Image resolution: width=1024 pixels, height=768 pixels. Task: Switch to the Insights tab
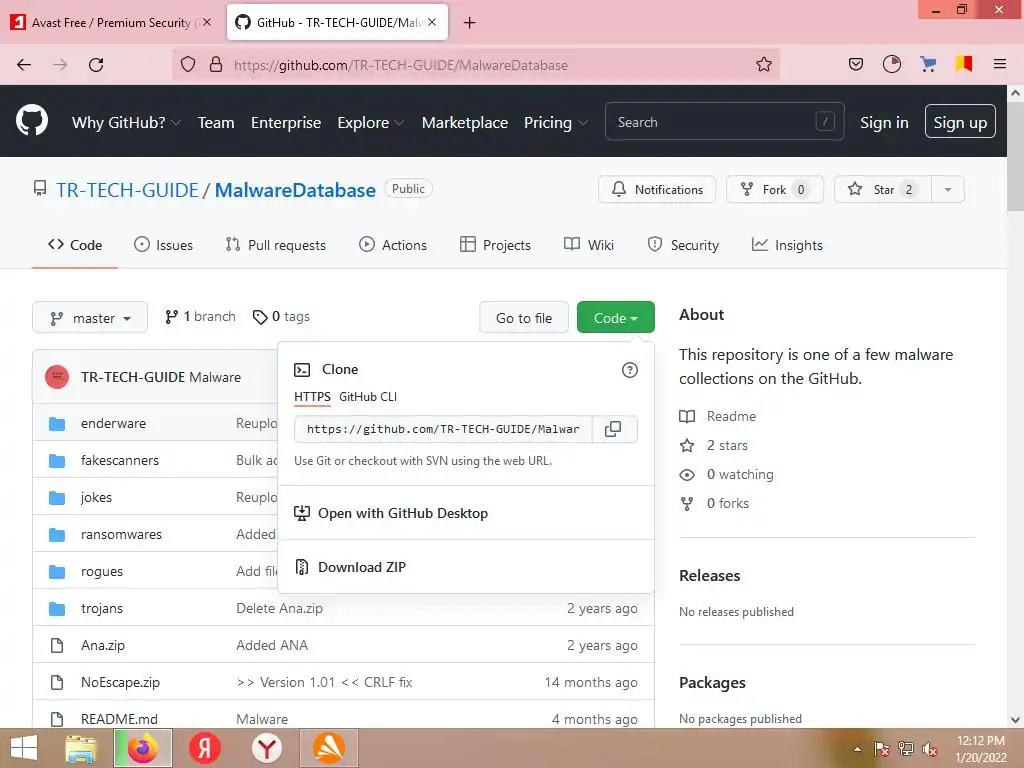(787, 245)
